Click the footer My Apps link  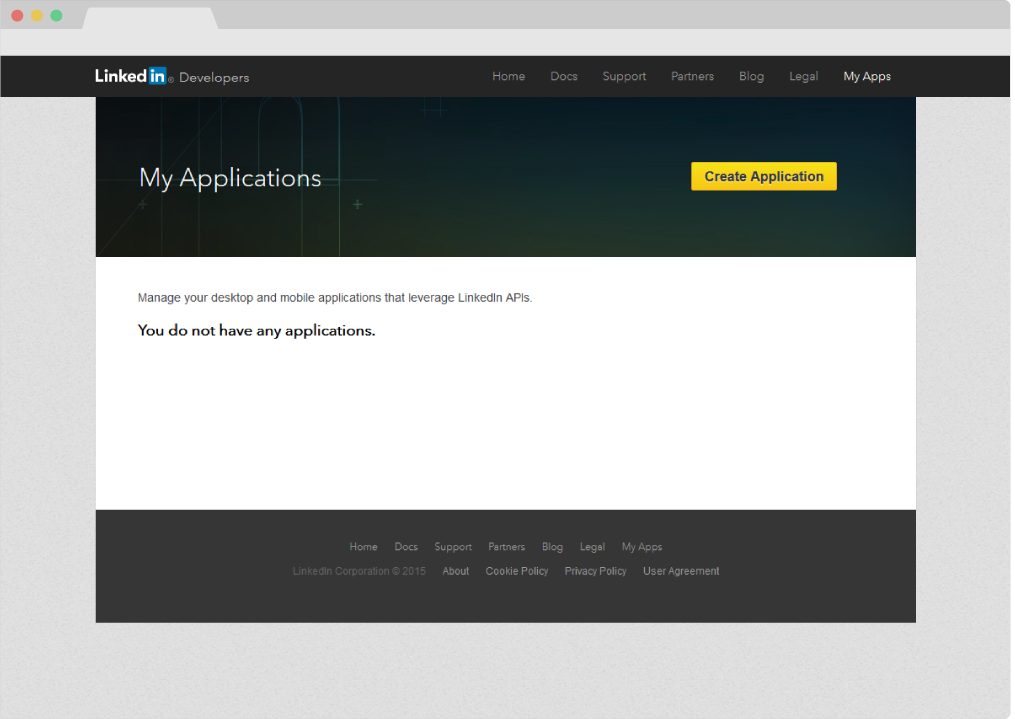click(642, 547)
